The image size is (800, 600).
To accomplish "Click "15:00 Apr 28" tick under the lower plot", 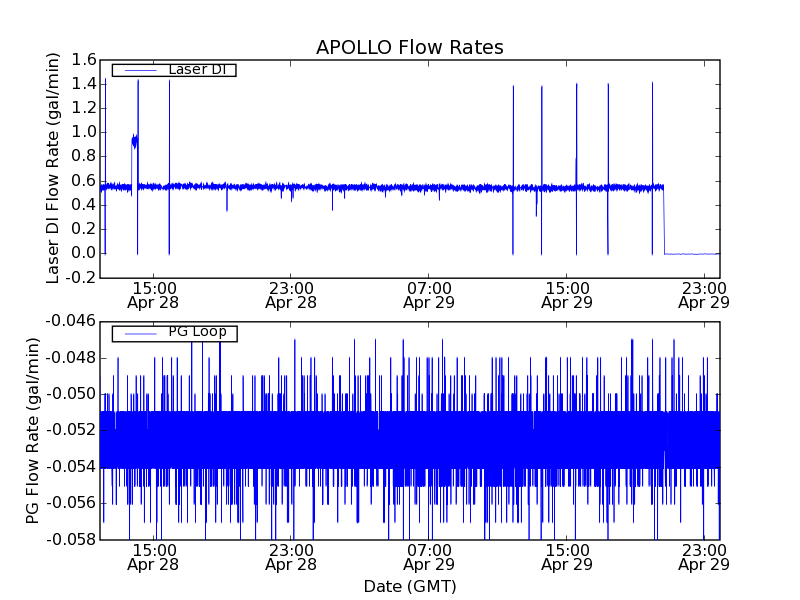I will coord(153,556).
